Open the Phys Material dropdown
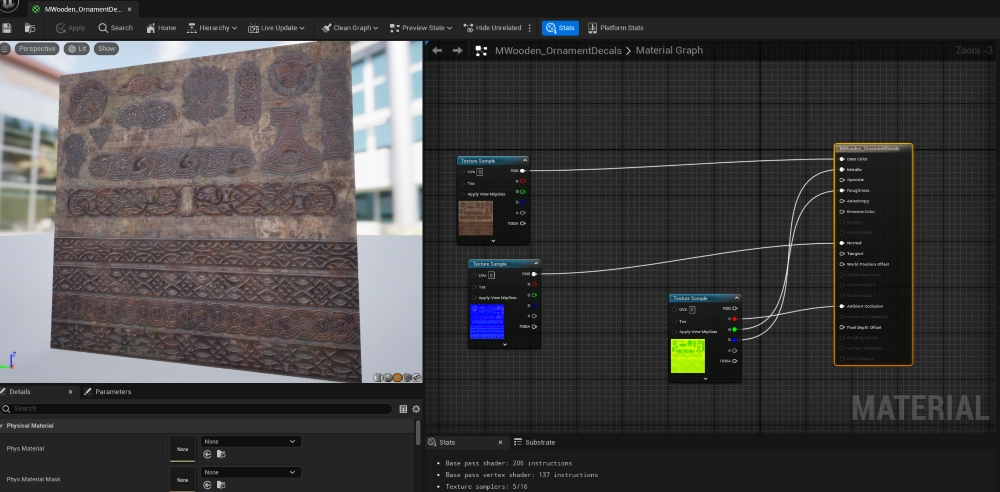 click(250, 441)
